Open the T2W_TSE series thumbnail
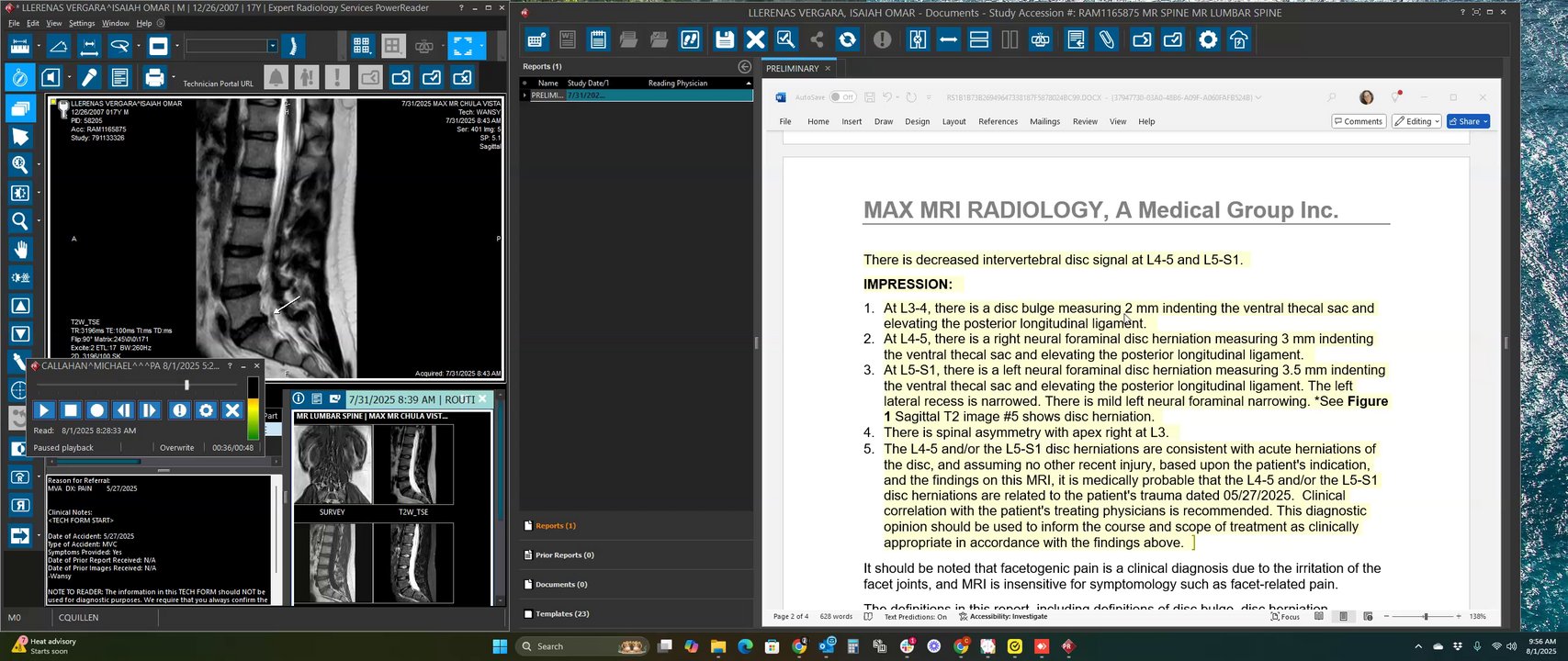1568x661 pixels. [413, 465]
